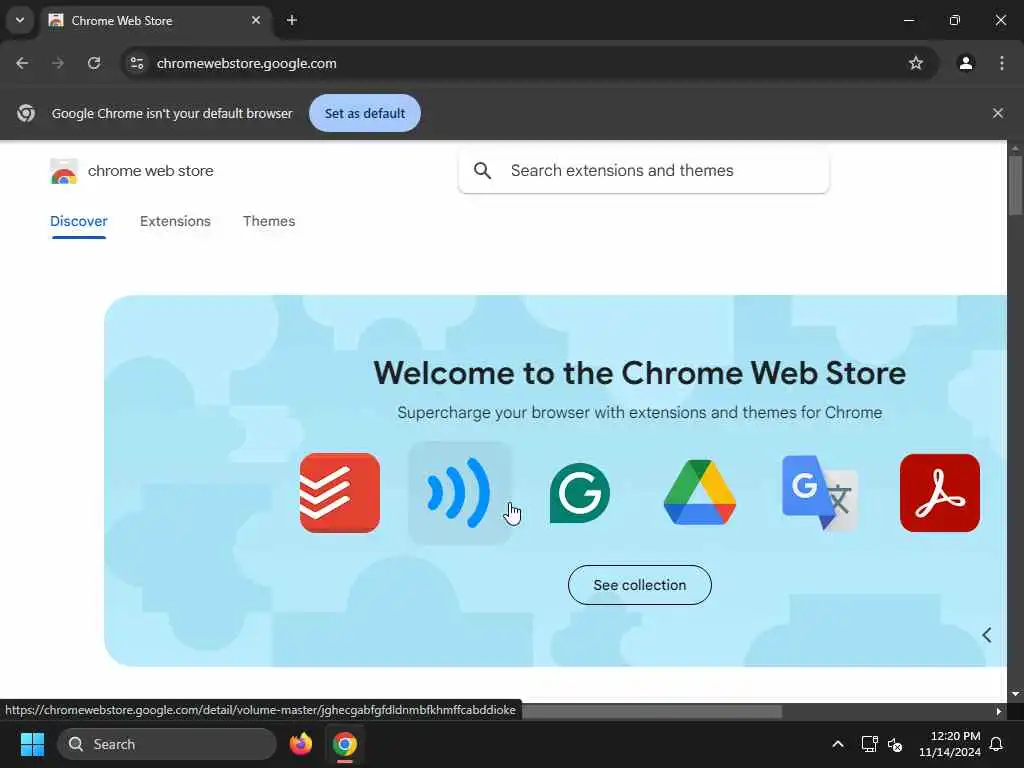Viewport: 1024px width, 768px height.
Task: View site information icon in address bar
Action: 136,63
